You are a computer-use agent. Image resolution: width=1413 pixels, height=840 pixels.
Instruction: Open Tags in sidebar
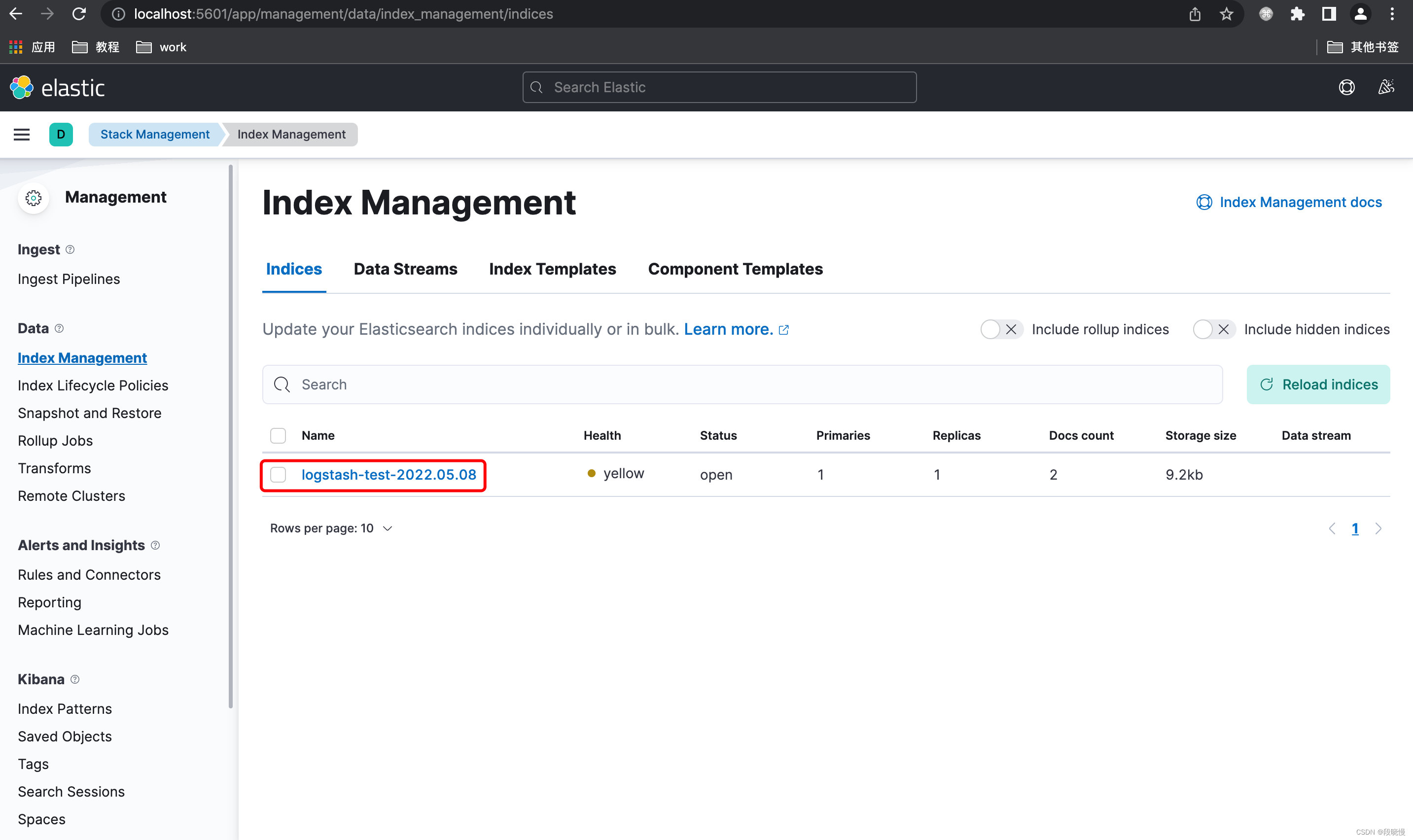[x=33, y=764]
